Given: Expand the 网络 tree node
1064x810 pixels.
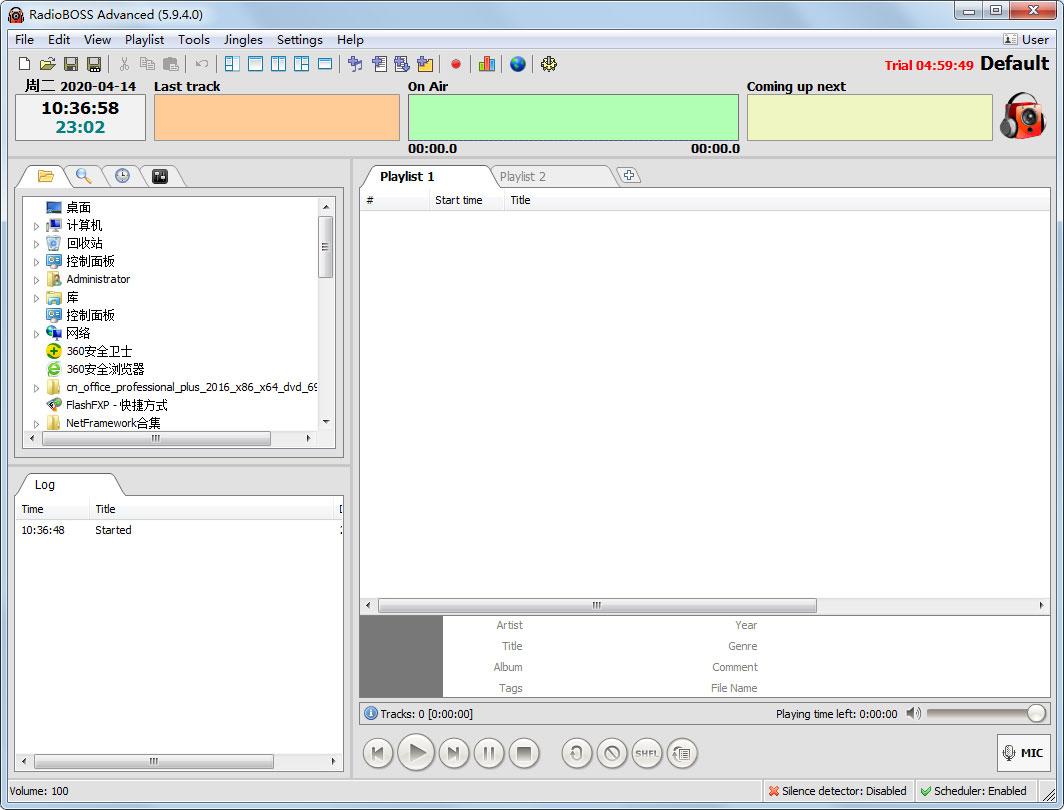Looking at the screenshot, I should (x=37, y=334).
